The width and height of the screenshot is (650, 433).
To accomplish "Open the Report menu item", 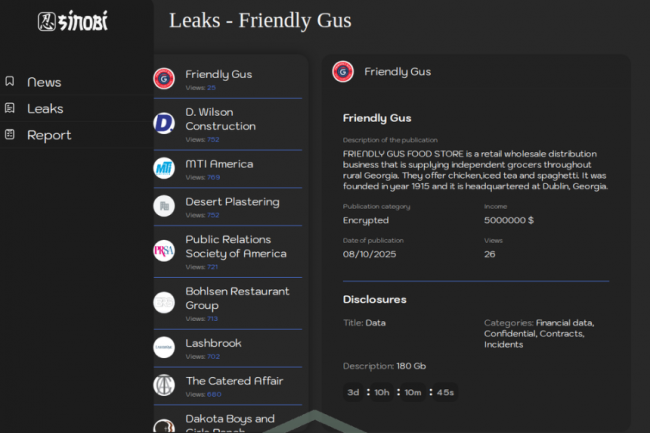I will (49, 135).
